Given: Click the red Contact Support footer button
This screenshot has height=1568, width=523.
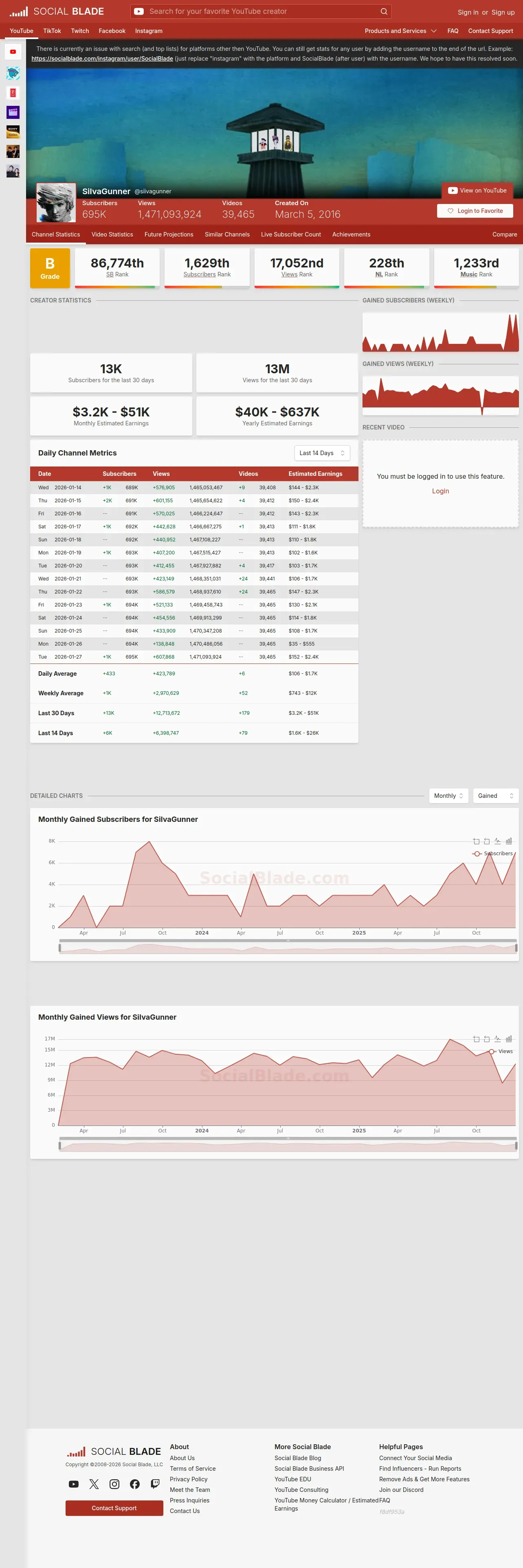Looking at the screenshot, I should pos(114,1508).
